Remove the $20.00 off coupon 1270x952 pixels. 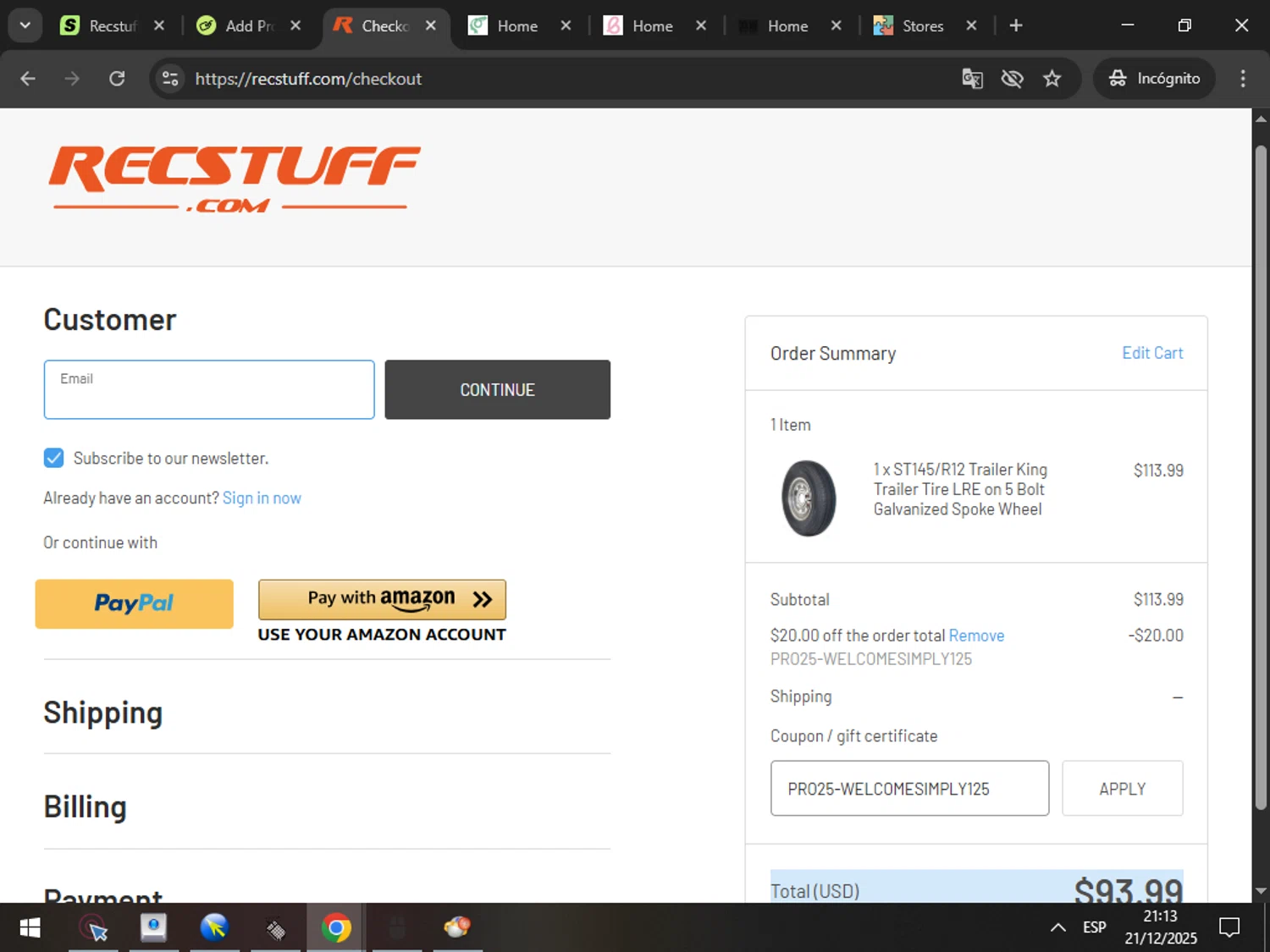point(976,635)
